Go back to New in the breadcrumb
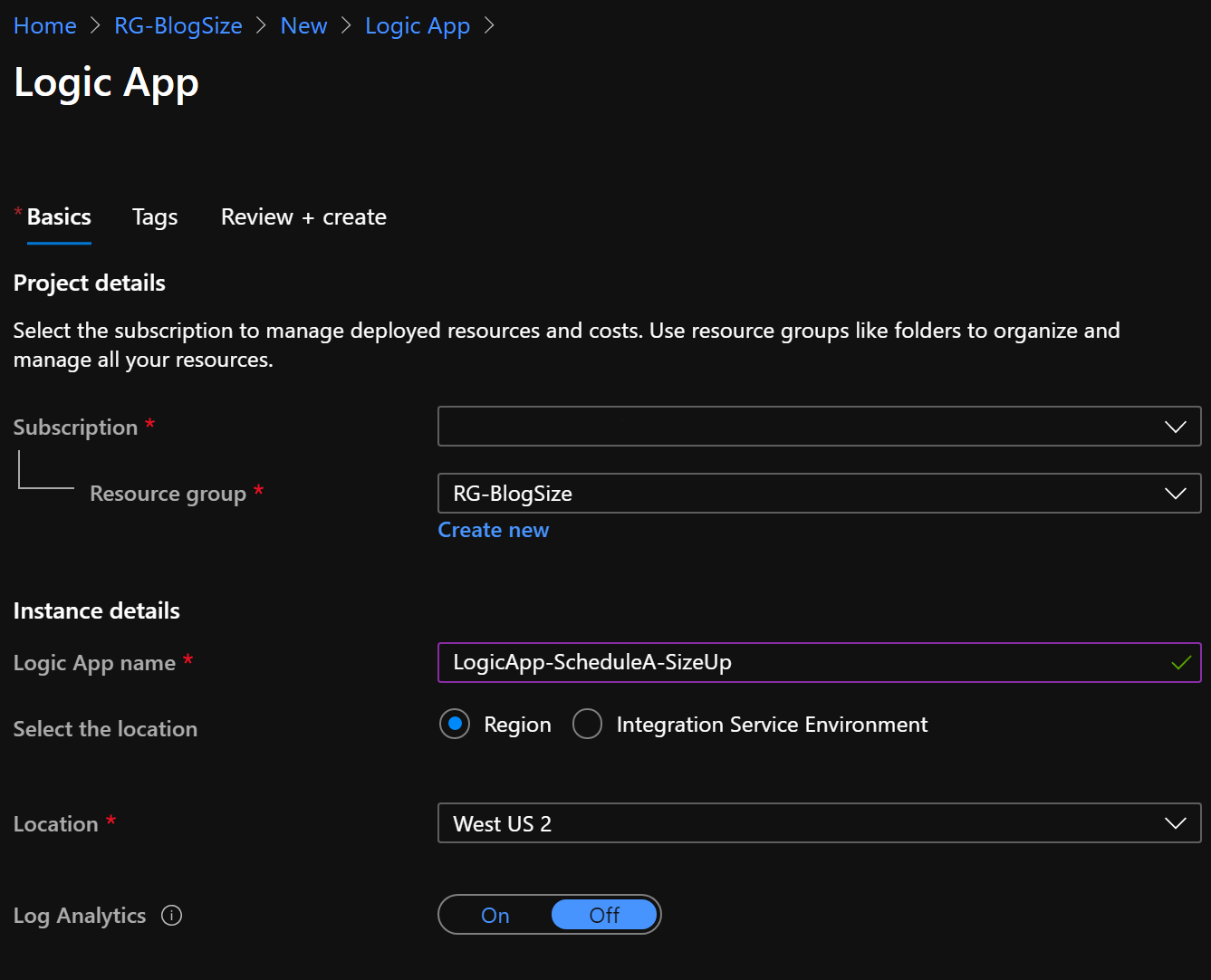The height and width of the screenshot is (980, 1211). pyautogui.click(x=303, y=26)
